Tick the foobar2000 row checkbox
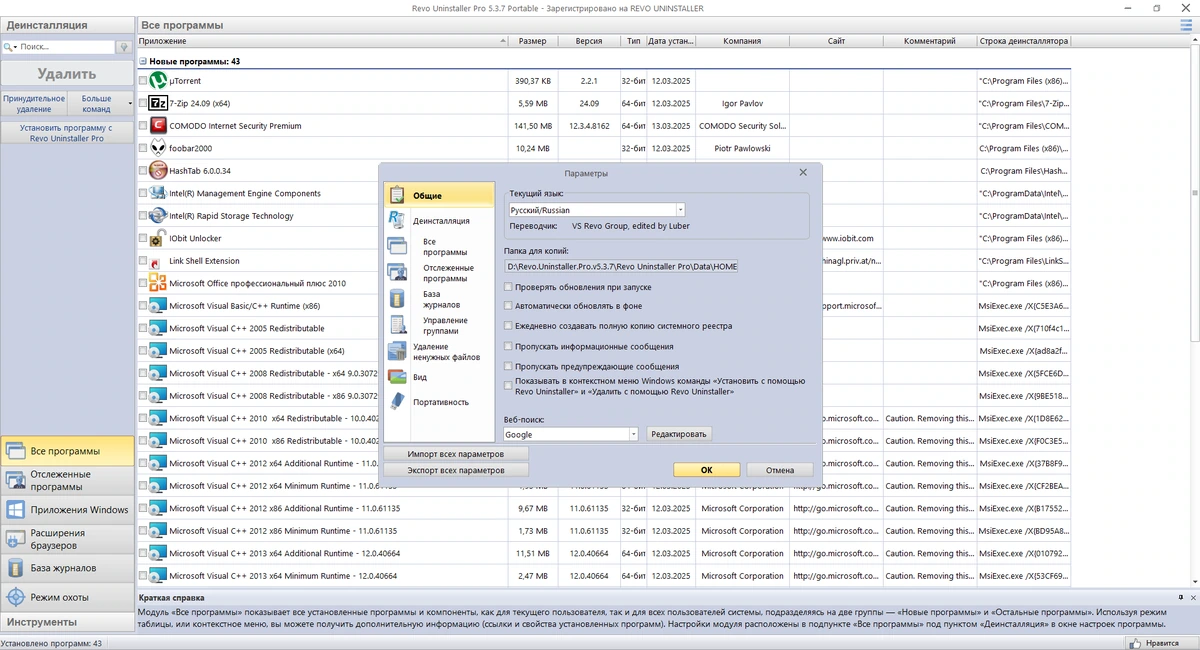This screenshot has width=1200, height=650. [143, 149]
